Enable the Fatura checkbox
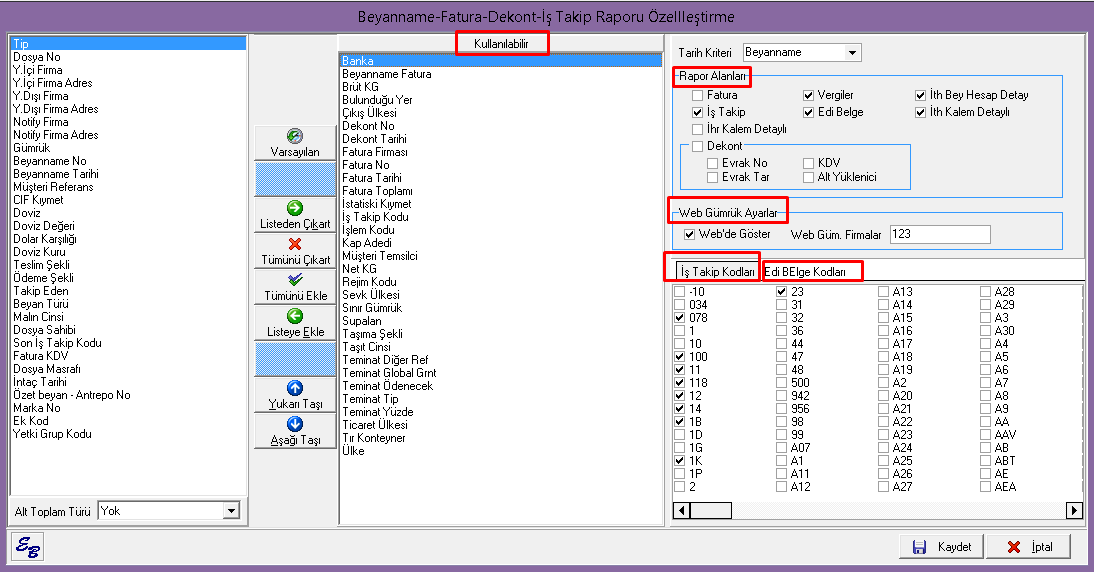Image resolution: width=1094 pixels, height=572 pixels. click(x=698, y=95)
